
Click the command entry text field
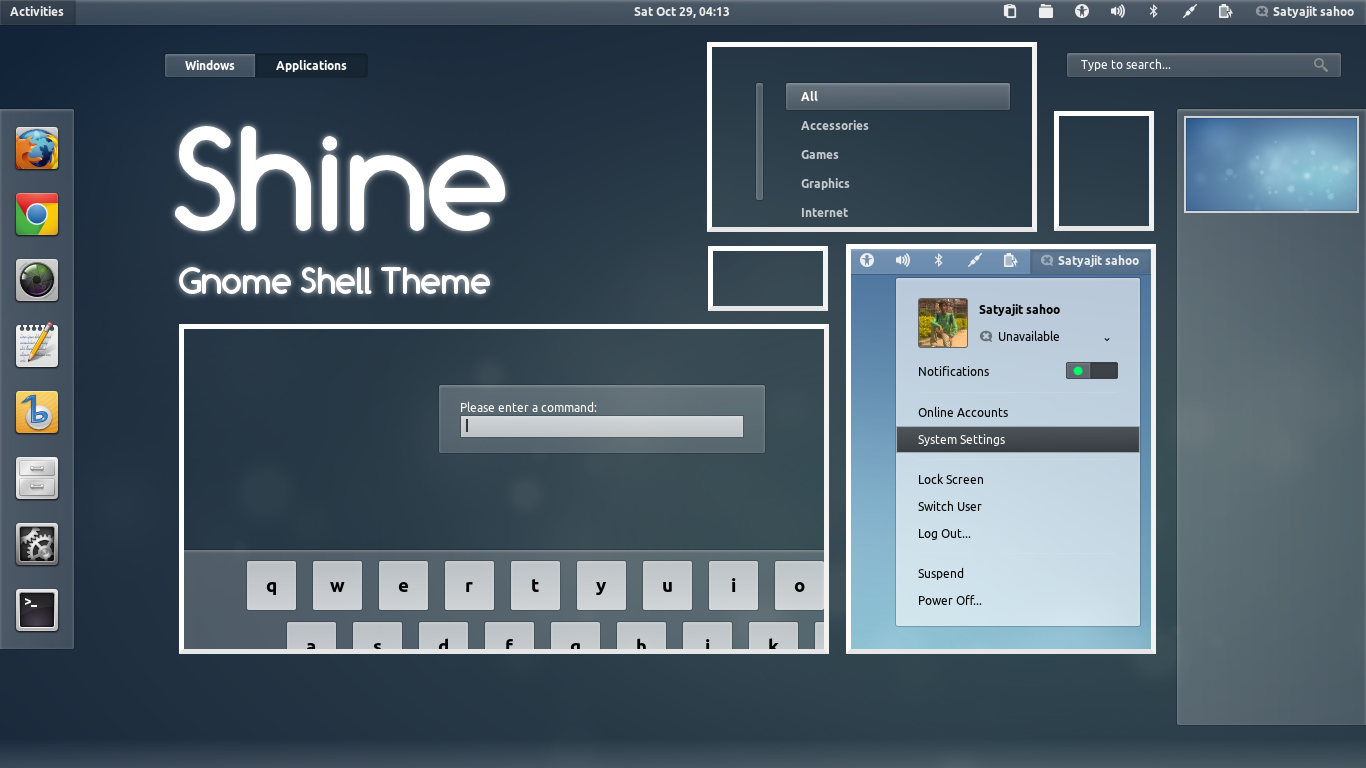(x=602, y=427)
